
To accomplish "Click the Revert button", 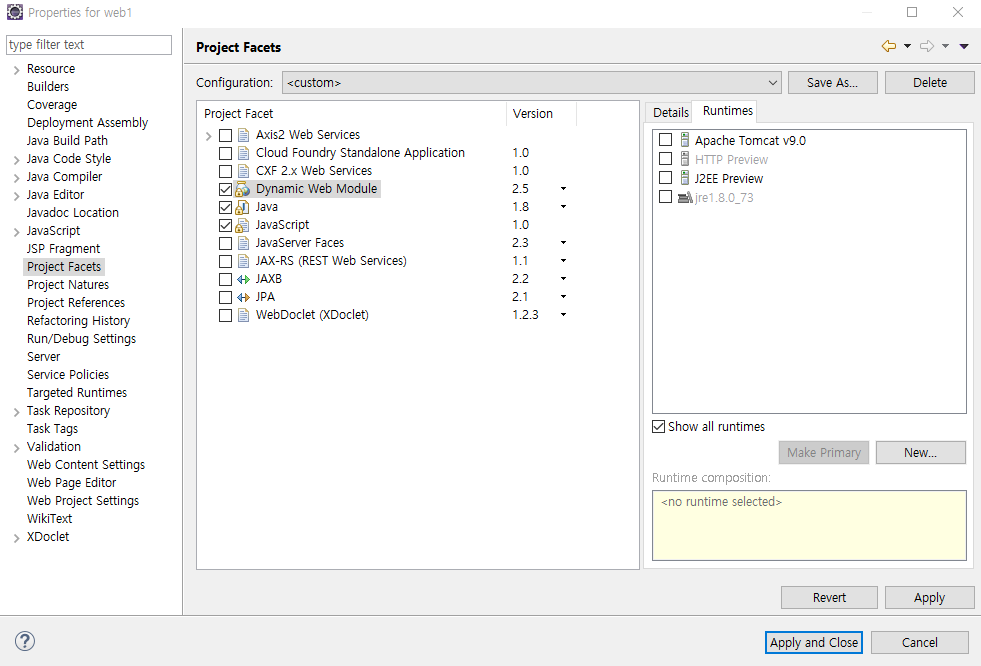I will (829, 597).
